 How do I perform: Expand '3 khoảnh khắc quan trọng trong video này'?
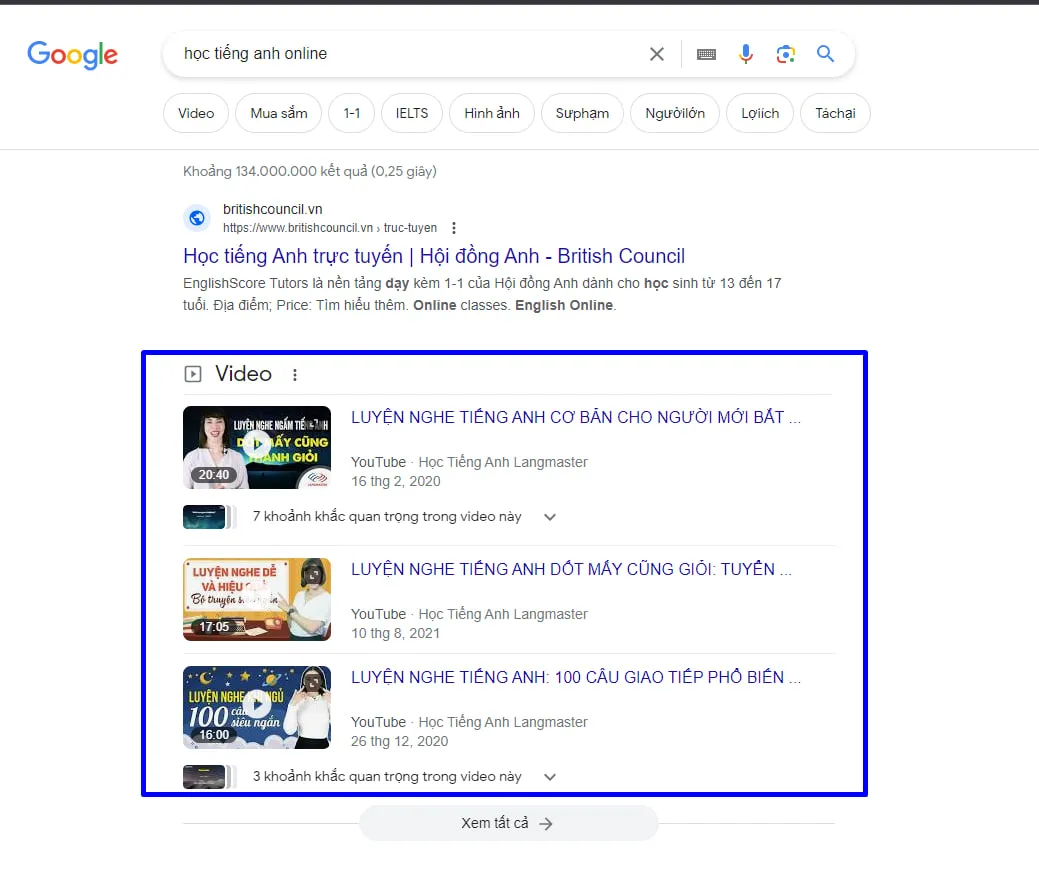(x=549, y=776)
